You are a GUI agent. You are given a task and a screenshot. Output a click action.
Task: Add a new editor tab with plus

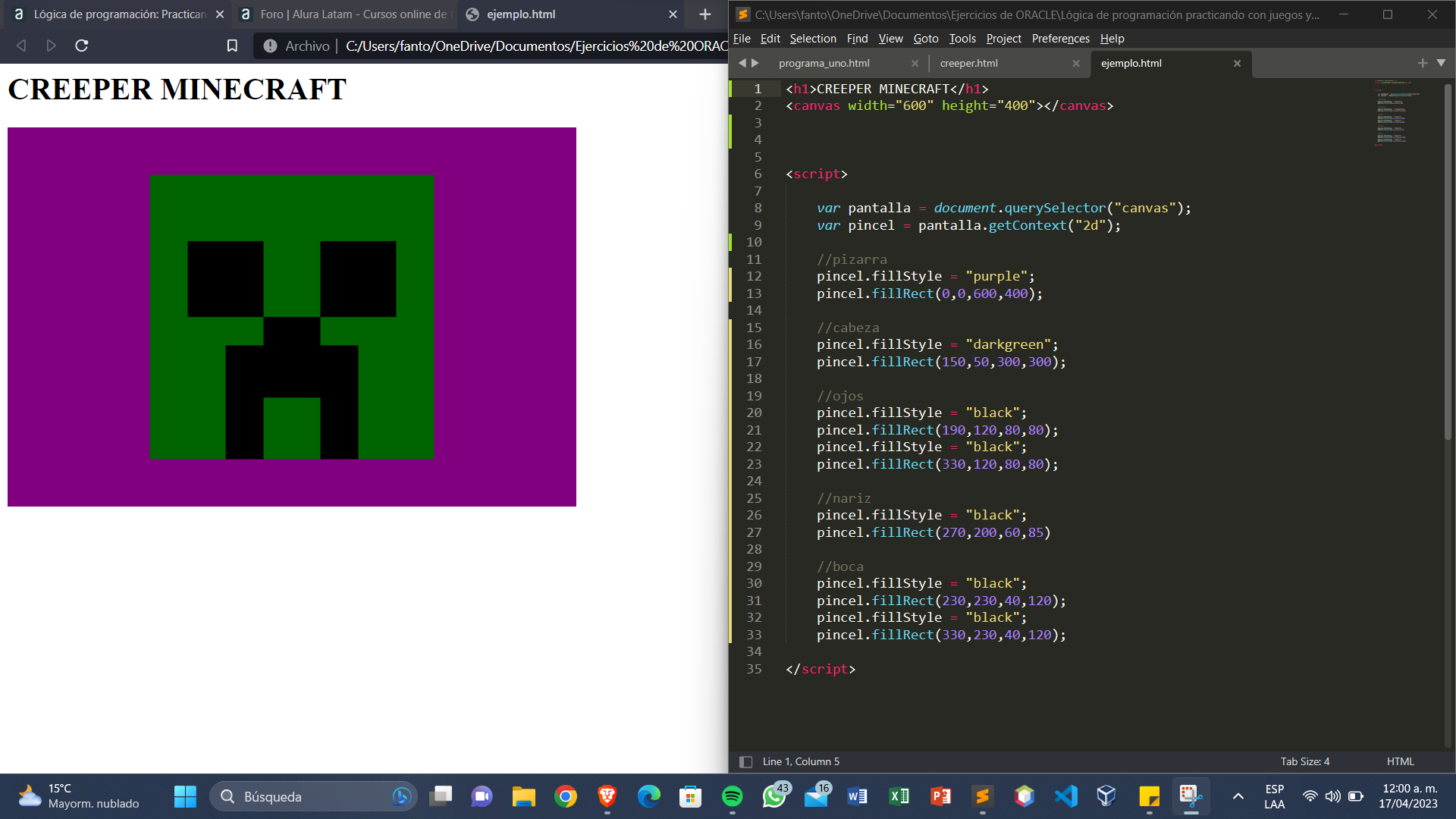1423,64
